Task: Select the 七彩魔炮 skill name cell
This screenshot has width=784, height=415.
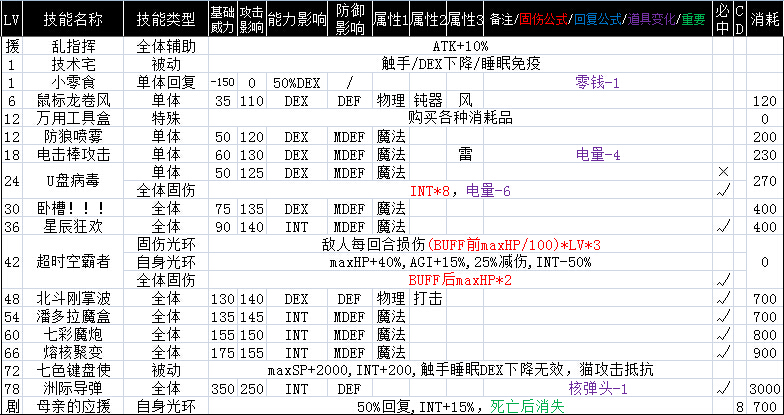Action: click(73, 335)
